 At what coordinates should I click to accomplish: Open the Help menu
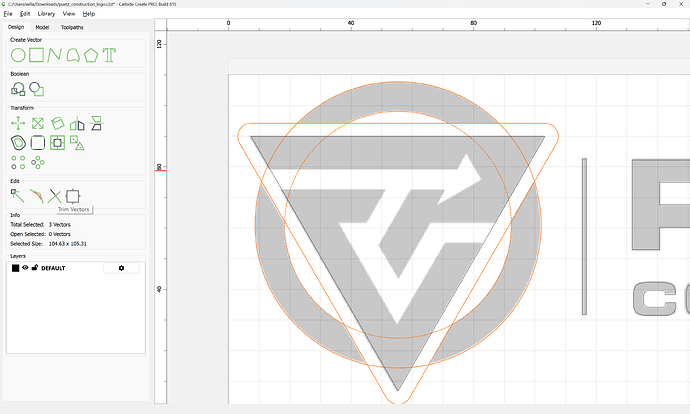tap(88, 14)
